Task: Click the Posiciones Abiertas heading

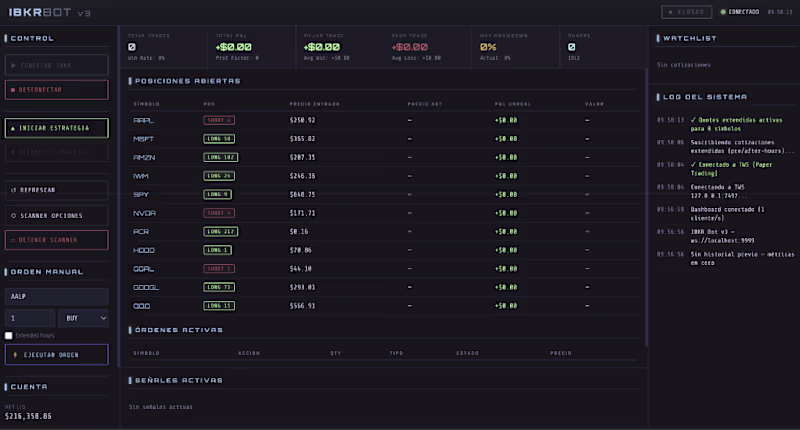Action: (188, 81)
